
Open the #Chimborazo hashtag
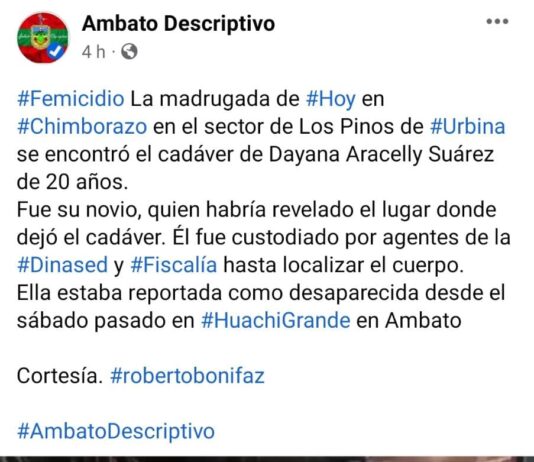coord(82,127)
